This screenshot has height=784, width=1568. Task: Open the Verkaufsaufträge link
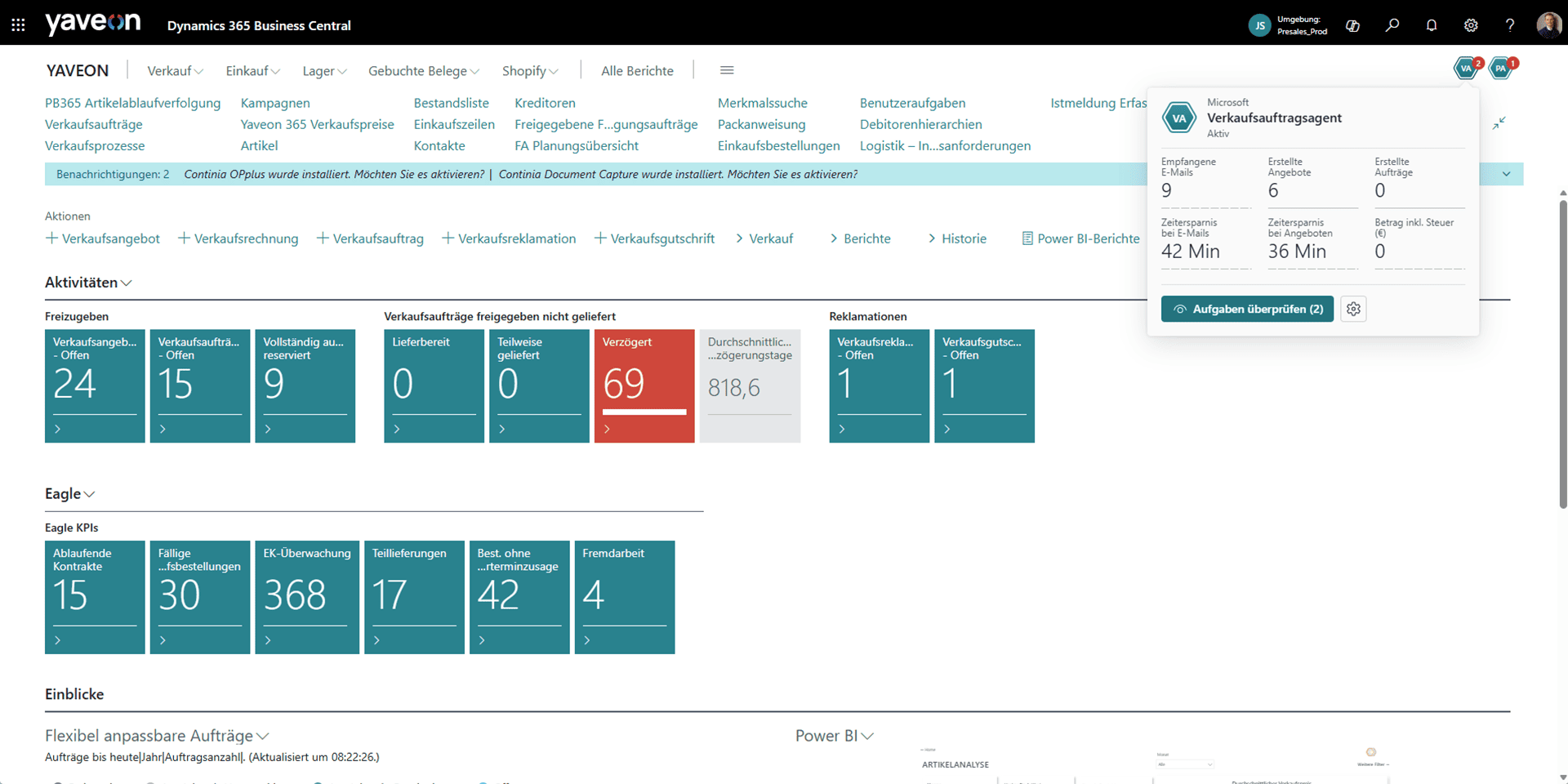click(x=94, y=124)
